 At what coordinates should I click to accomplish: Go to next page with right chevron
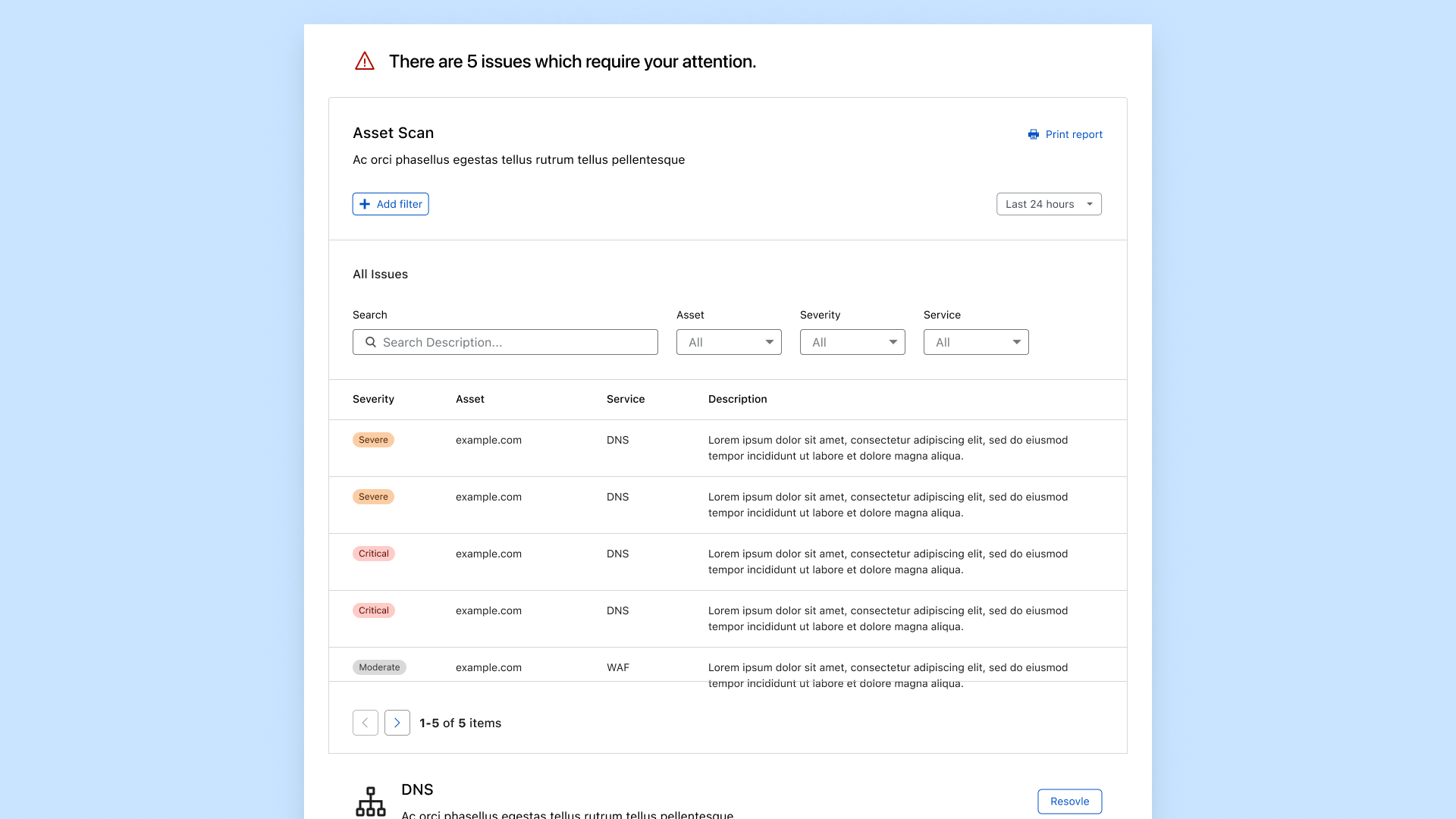pos(397,723)
